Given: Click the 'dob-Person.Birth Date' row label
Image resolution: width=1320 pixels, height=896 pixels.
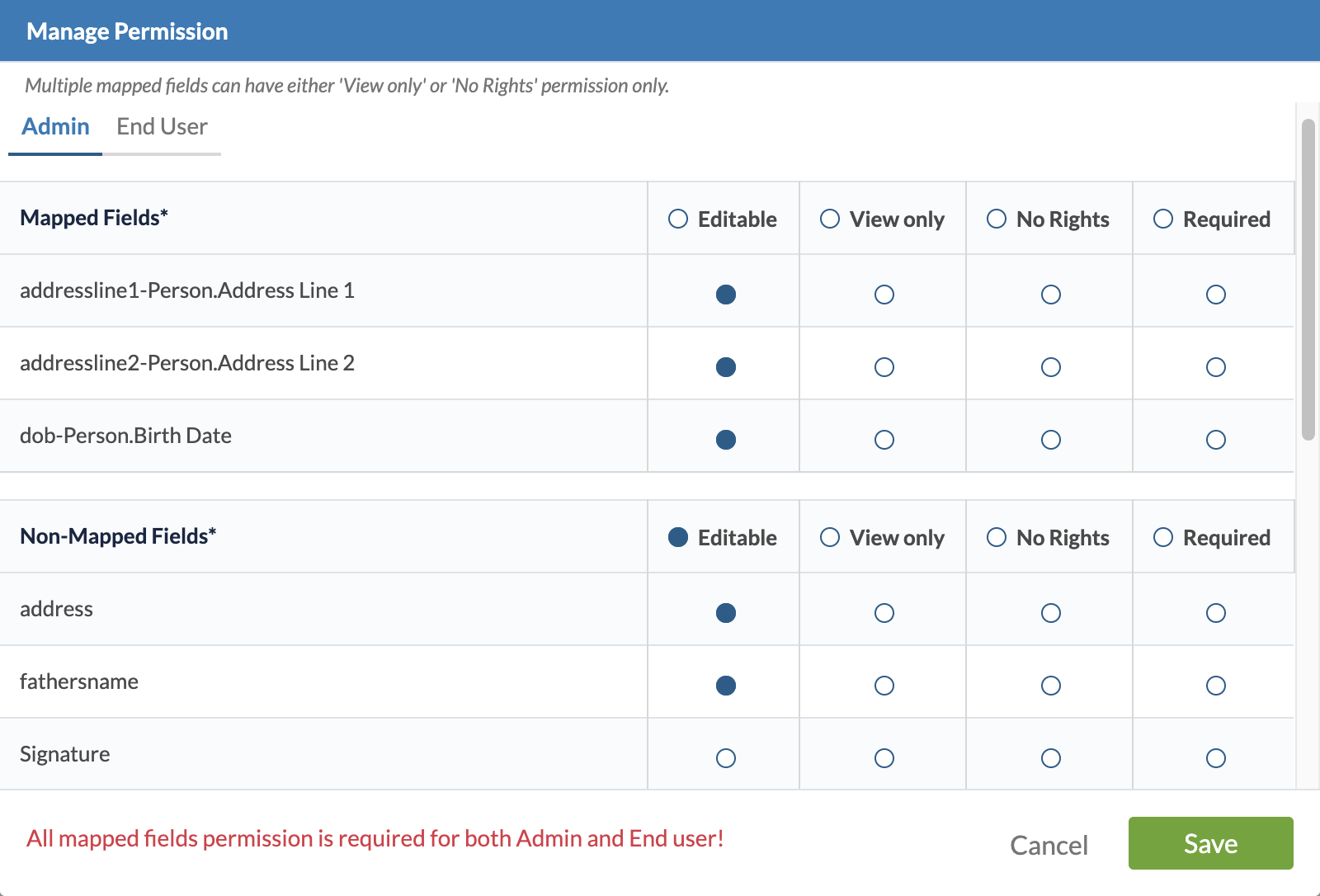Looking at the screenshot, I should (125, 436).
